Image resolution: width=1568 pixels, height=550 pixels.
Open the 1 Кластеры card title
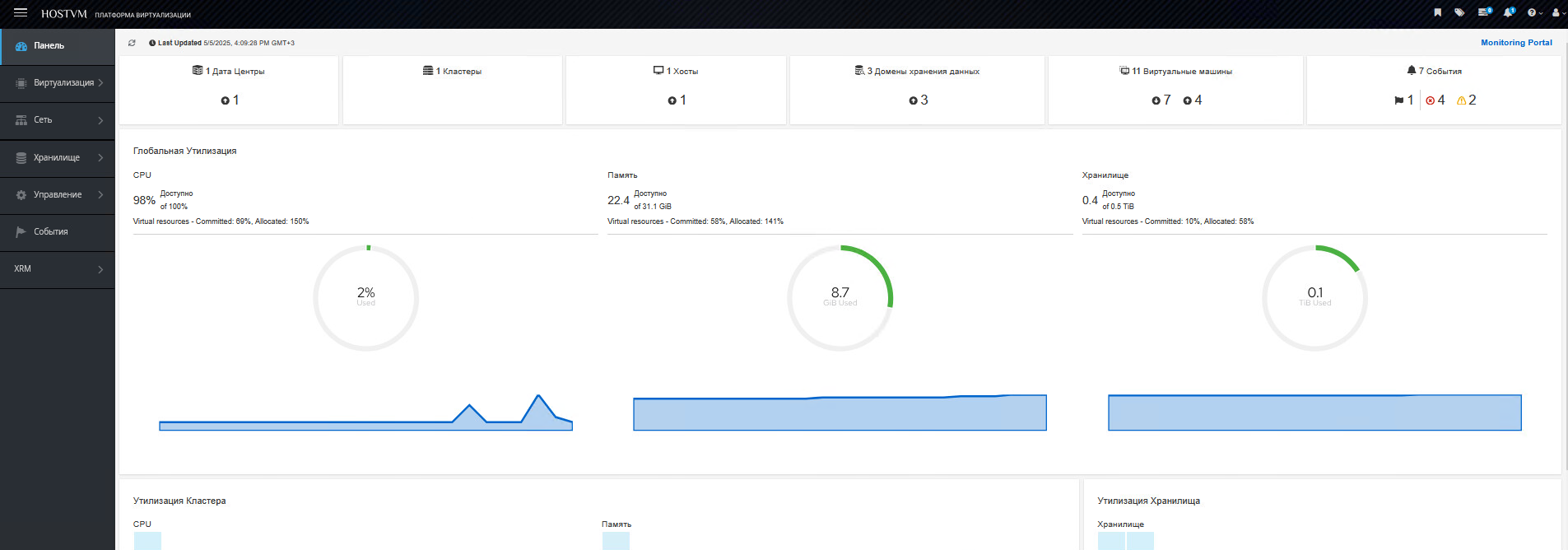click(x=453, y=72)
